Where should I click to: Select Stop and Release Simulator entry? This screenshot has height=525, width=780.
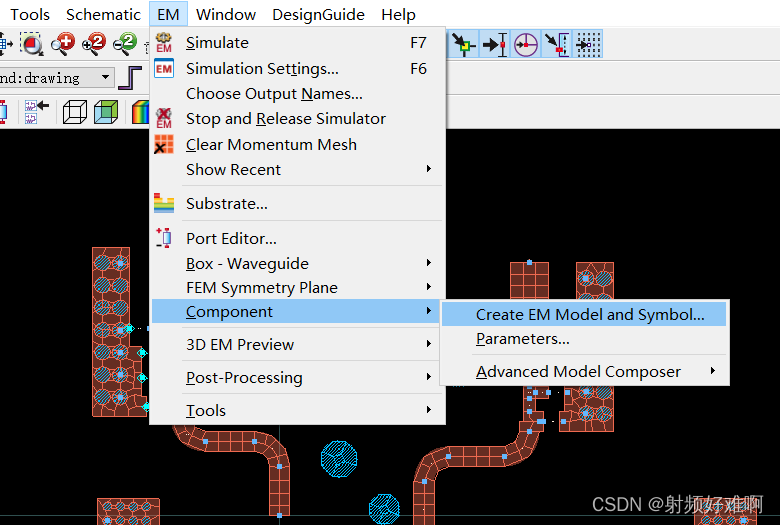(x=297, y=118)
